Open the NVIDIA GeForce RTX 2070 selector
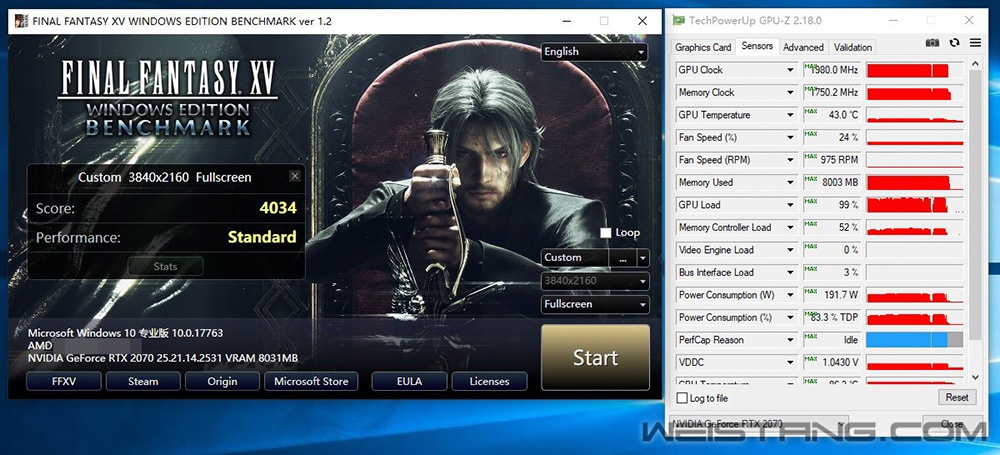Screen dimensions: 1000x455 pos(760,424)
